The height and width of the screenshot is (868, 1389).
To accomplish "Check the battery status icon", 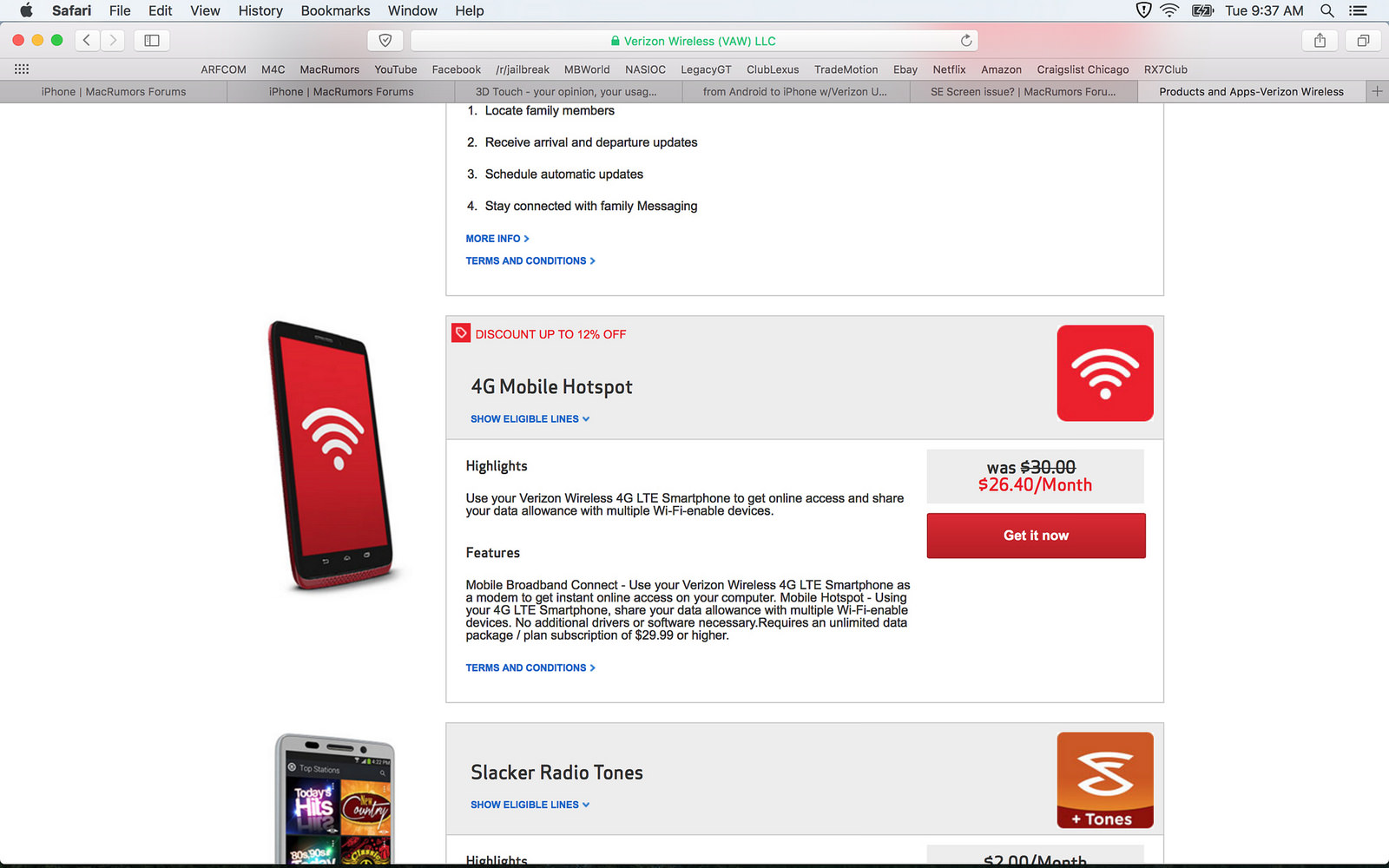I will pyautogui.click(x=1202, y=10).
